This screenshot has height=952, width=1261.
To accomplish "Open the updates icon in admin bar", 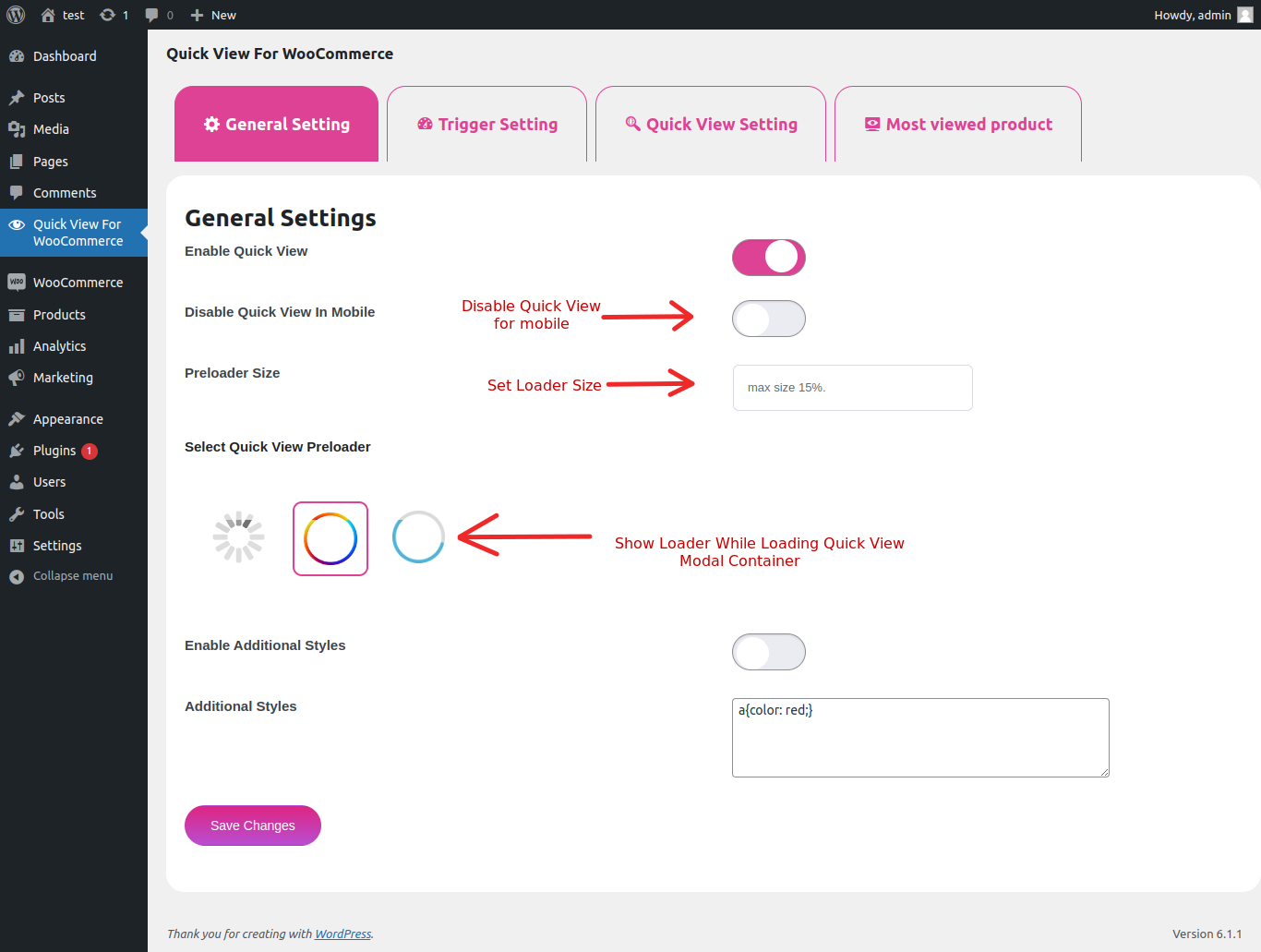I will (108, 15).
